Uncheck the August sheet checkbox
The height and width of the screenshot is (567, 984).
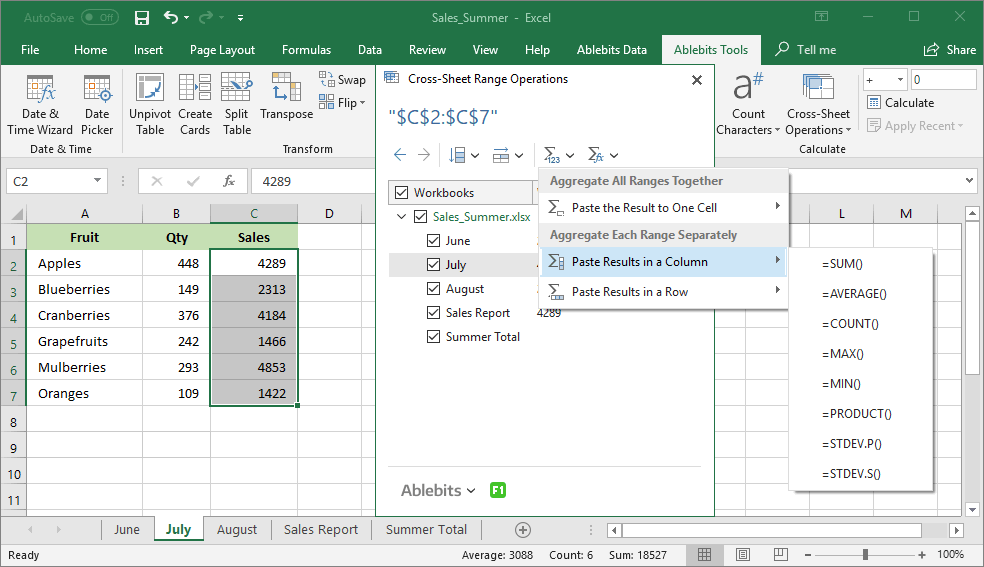click(x=433, y=289)
